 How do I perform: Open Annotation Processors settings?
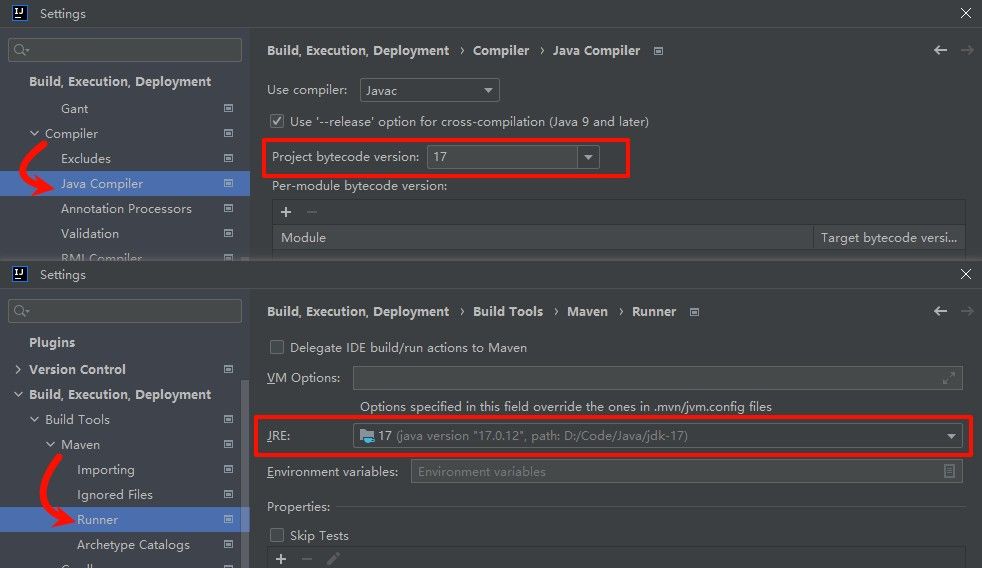(126, 209)
